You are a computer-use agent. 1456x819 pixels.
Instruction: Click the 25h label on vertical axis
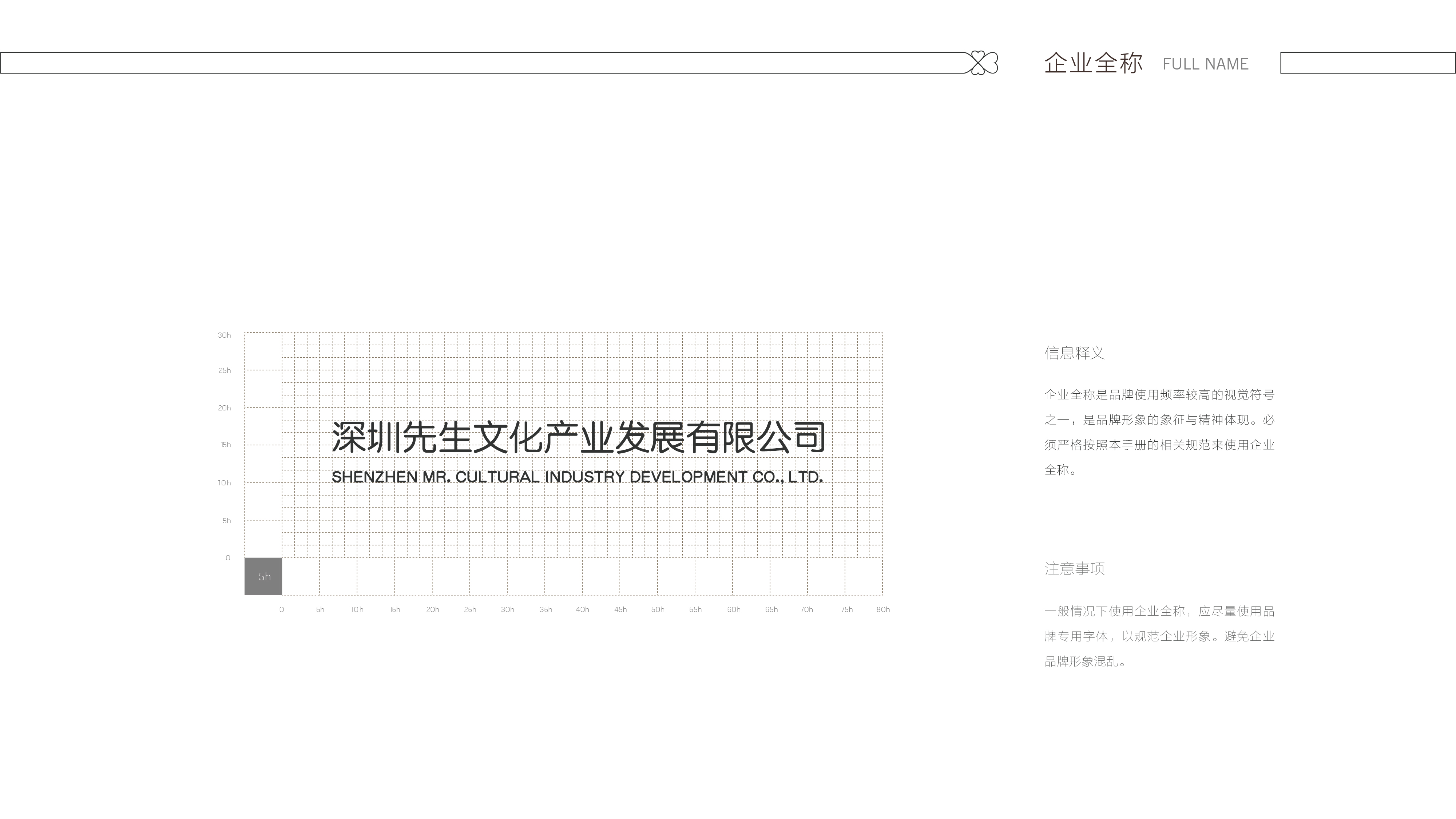click(225, 371)
